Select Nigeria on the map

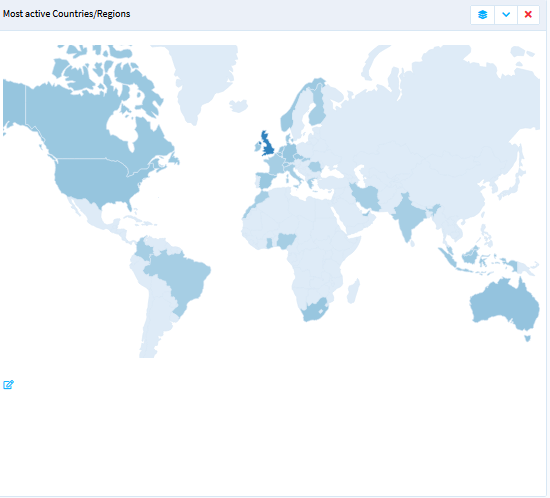pyautogui.click(x=286, y=241)
